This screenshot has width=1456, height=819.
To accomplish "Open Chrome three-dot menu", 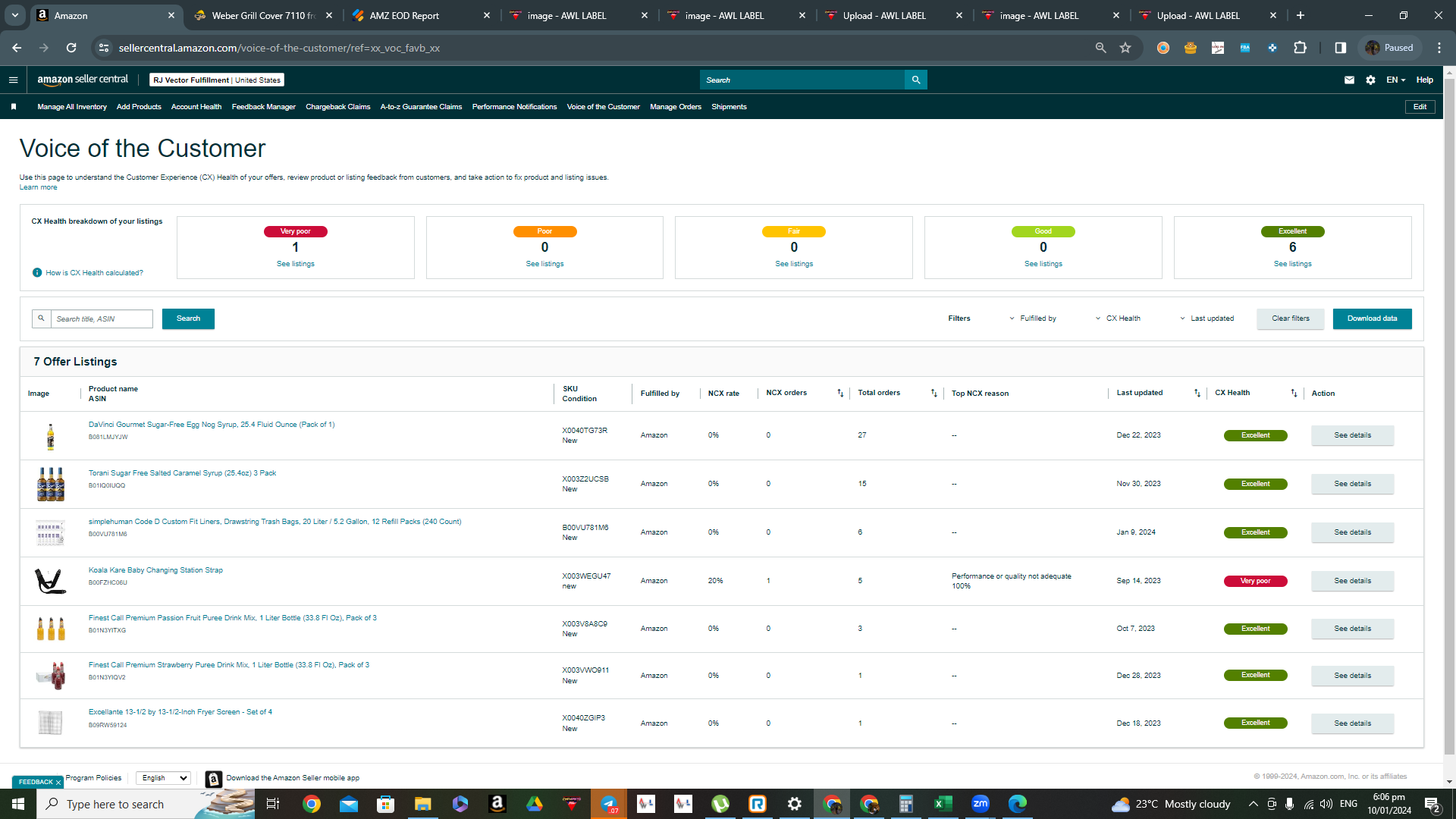I will [x=1439, y=48].
